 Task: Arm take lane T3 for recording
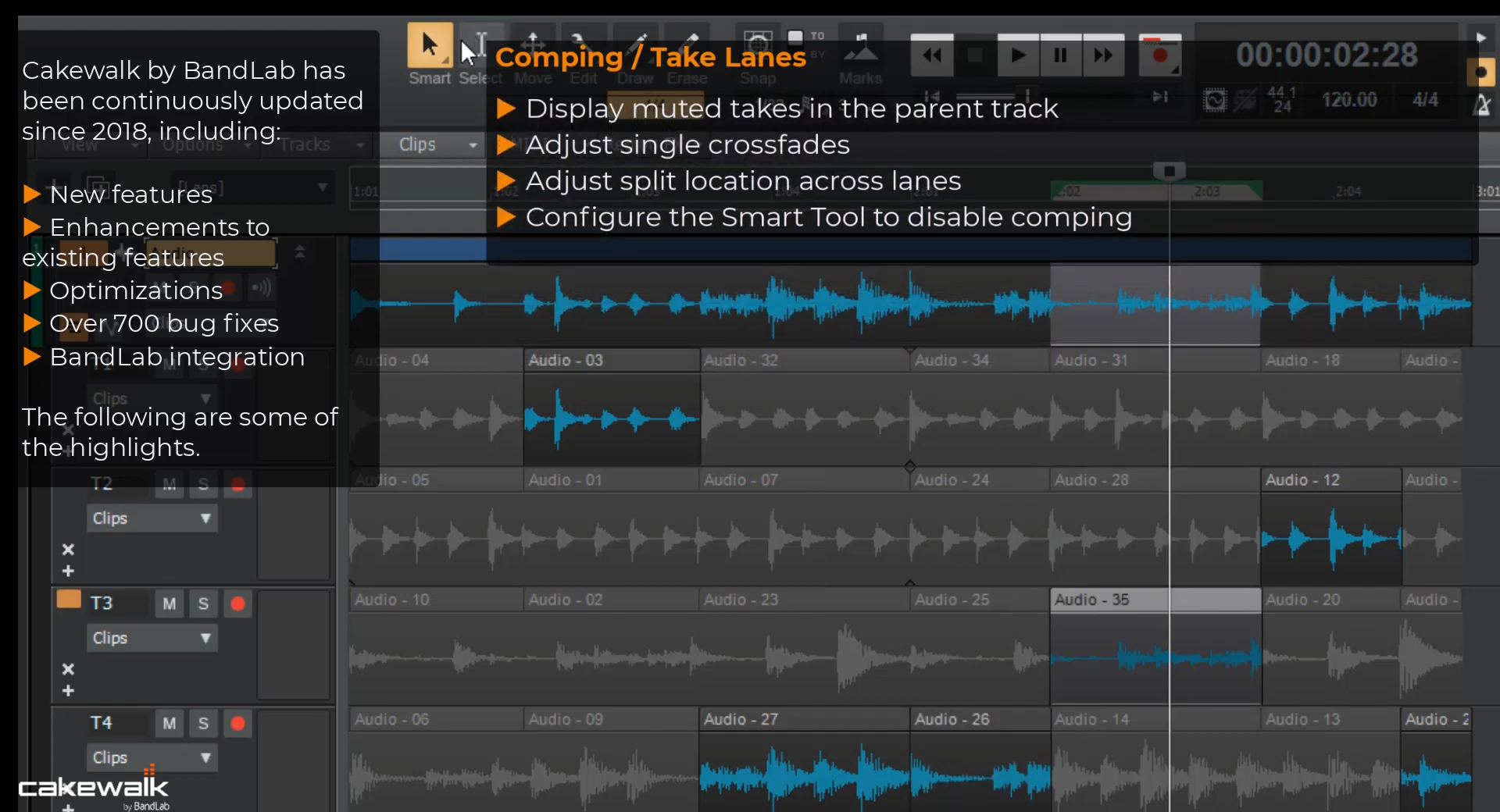237,604
